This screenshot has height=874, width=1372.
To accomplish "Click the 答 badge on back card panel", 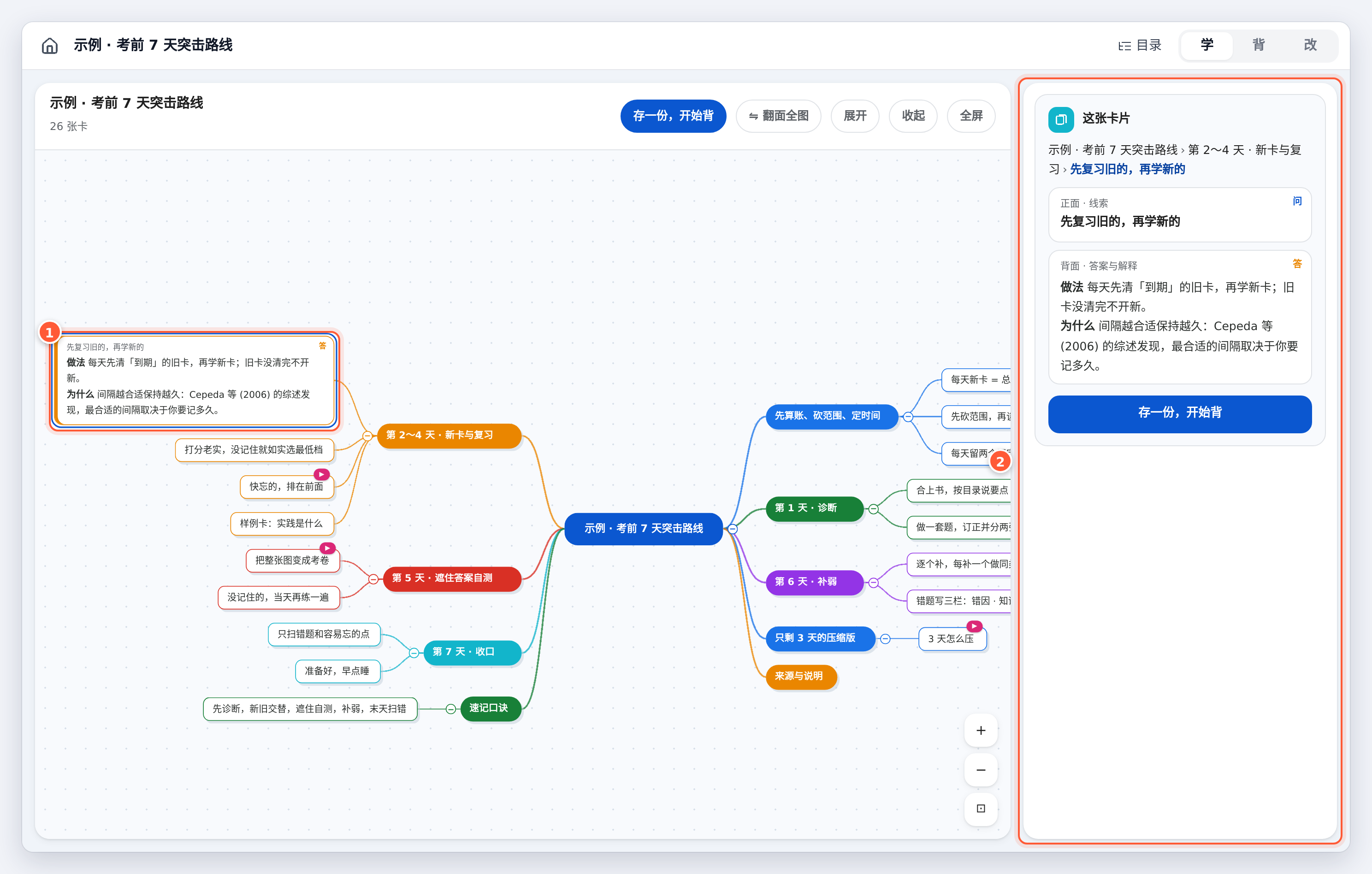I will [1297, 264].
